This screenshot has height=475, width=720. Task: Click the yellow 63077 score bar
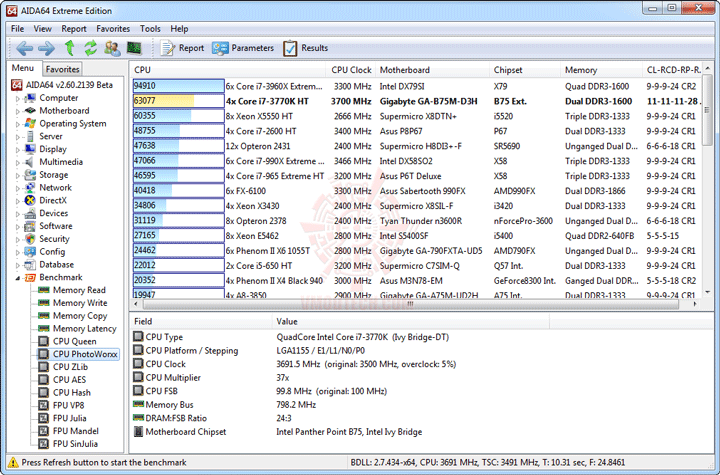coord(178,101)
